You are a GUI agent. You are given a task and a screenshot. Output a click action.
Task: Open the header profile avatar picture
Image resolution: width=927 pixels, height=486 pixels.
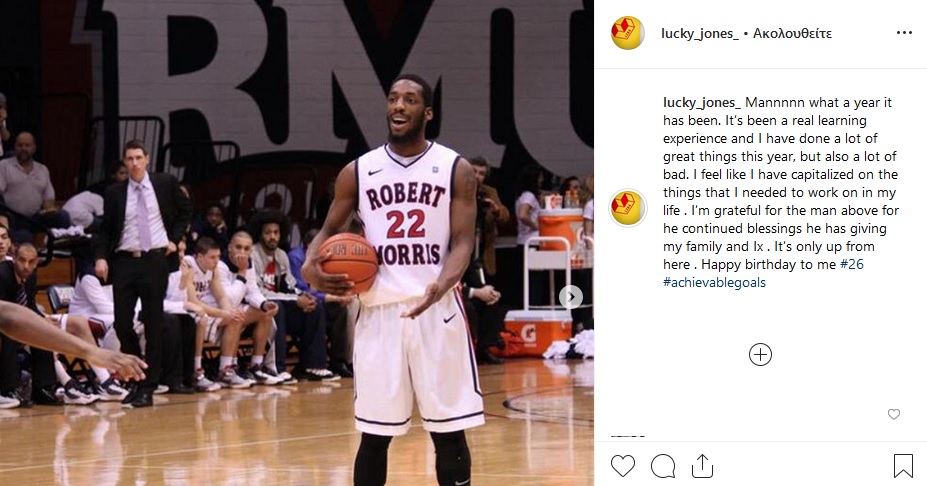tap(627, 33)
